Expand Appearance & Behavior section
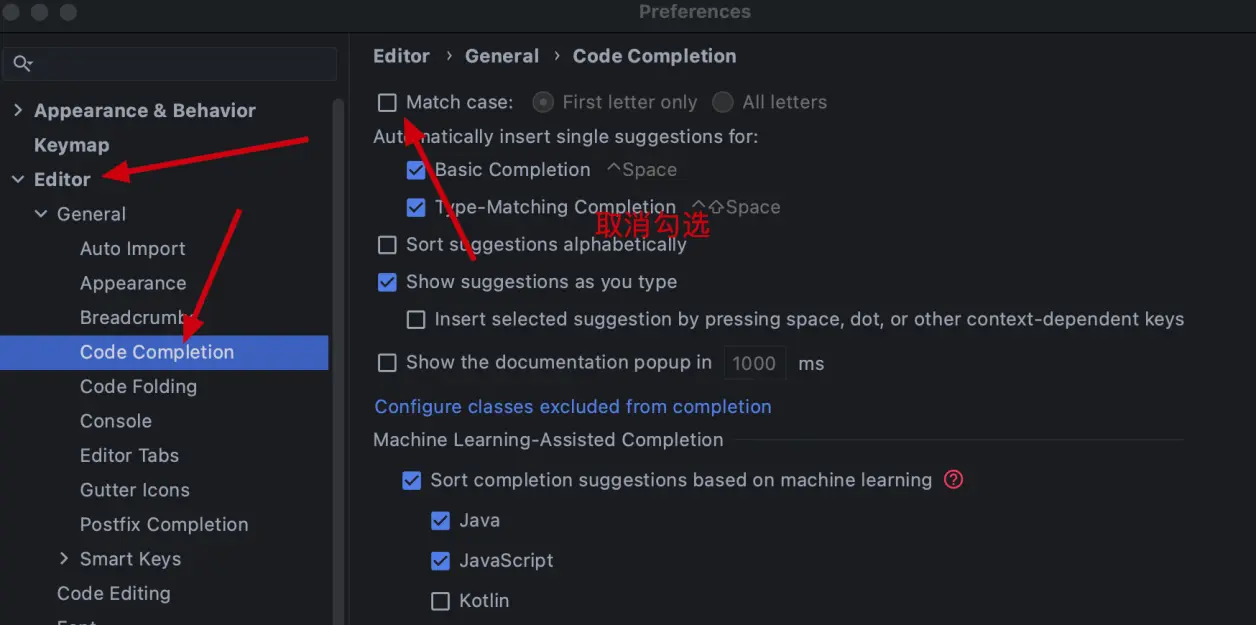Screen dimensions: 1256x625 18,110
